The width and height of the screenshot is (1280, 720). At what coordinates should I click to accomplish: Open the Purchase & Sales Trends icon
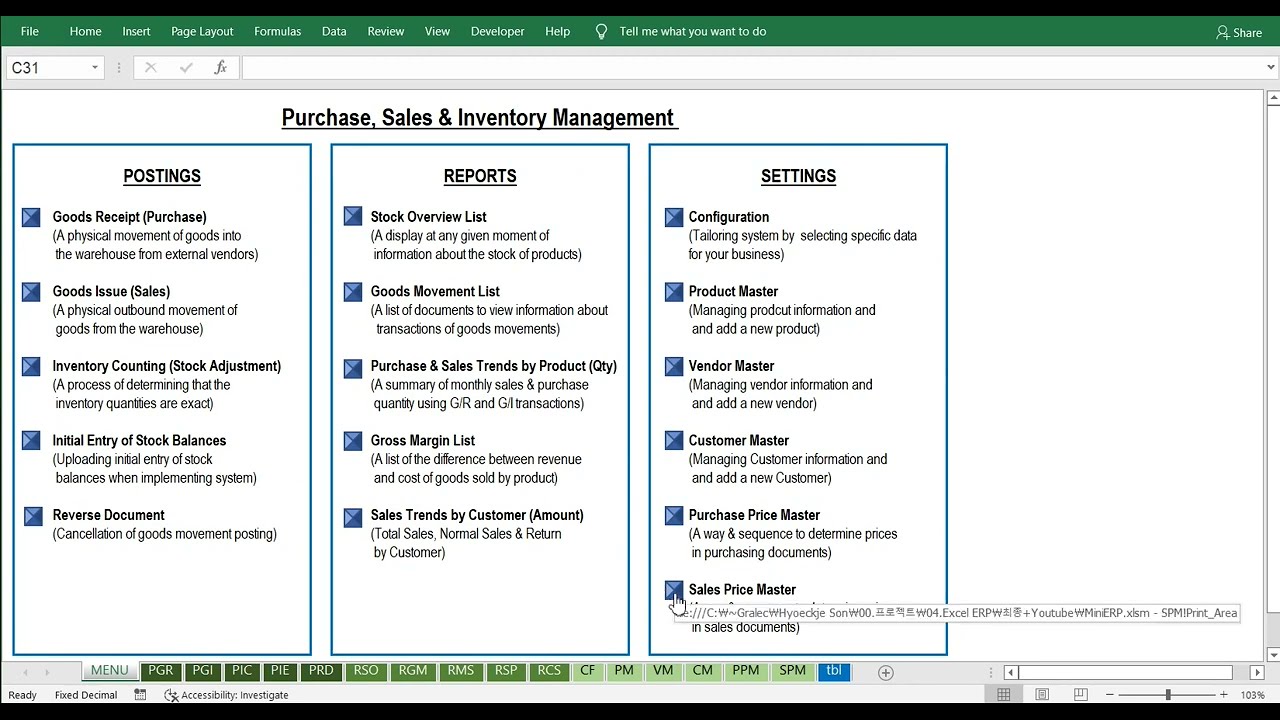click(353, 368)
